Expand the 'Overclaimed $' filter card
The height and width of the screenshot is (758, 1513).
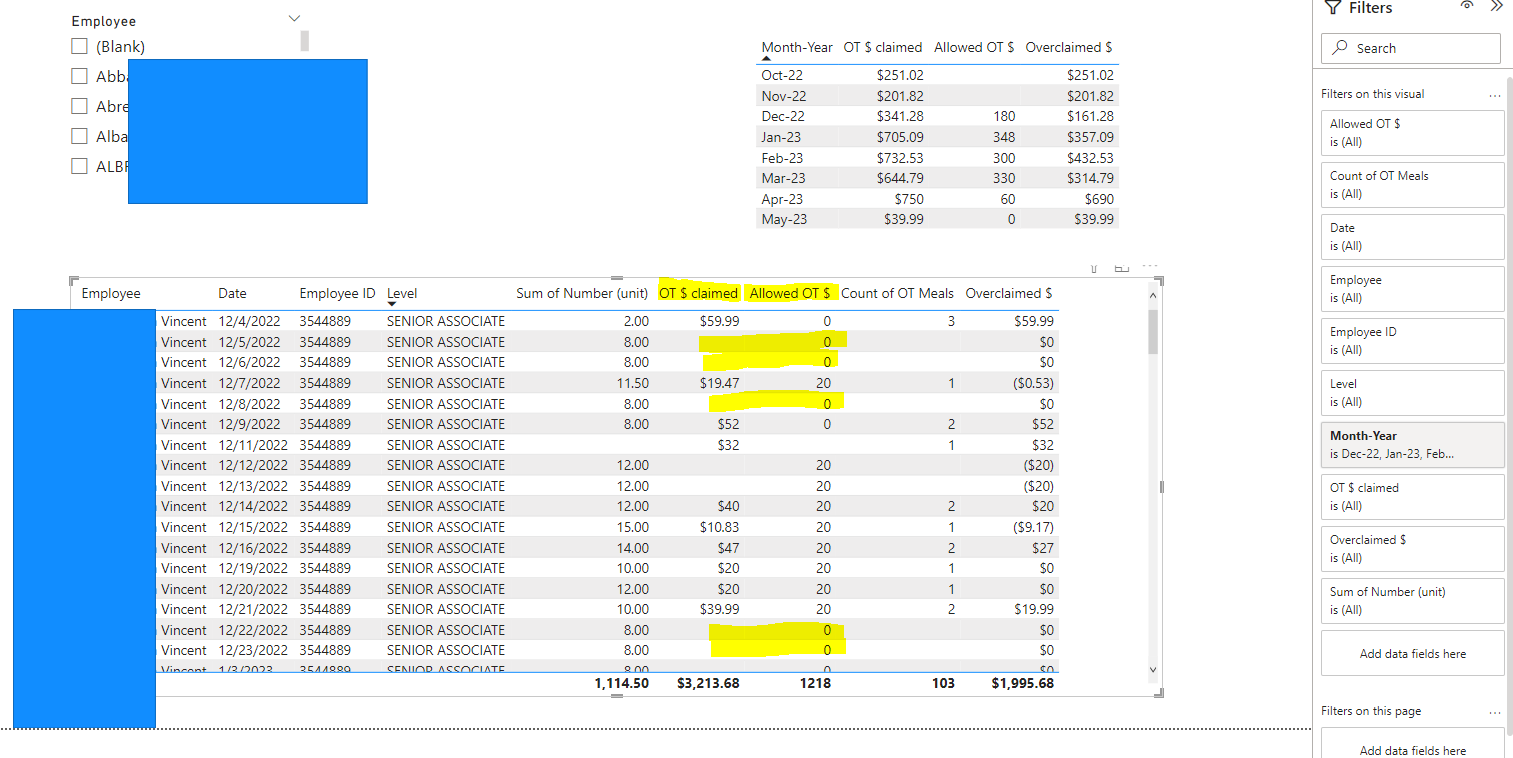pos(1412,548)
